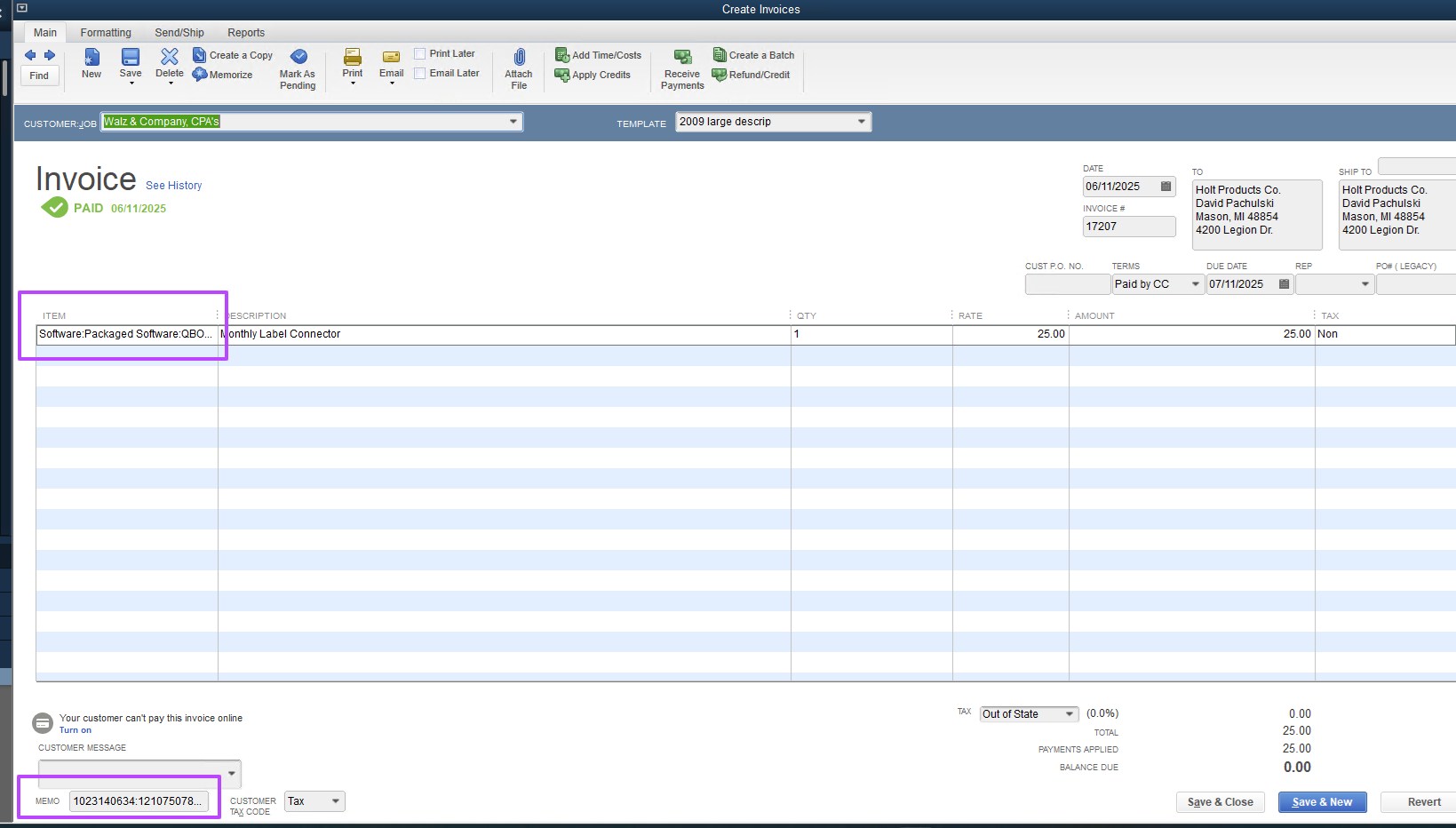
Task: Click the Save & Close button
Action: 1220,802
